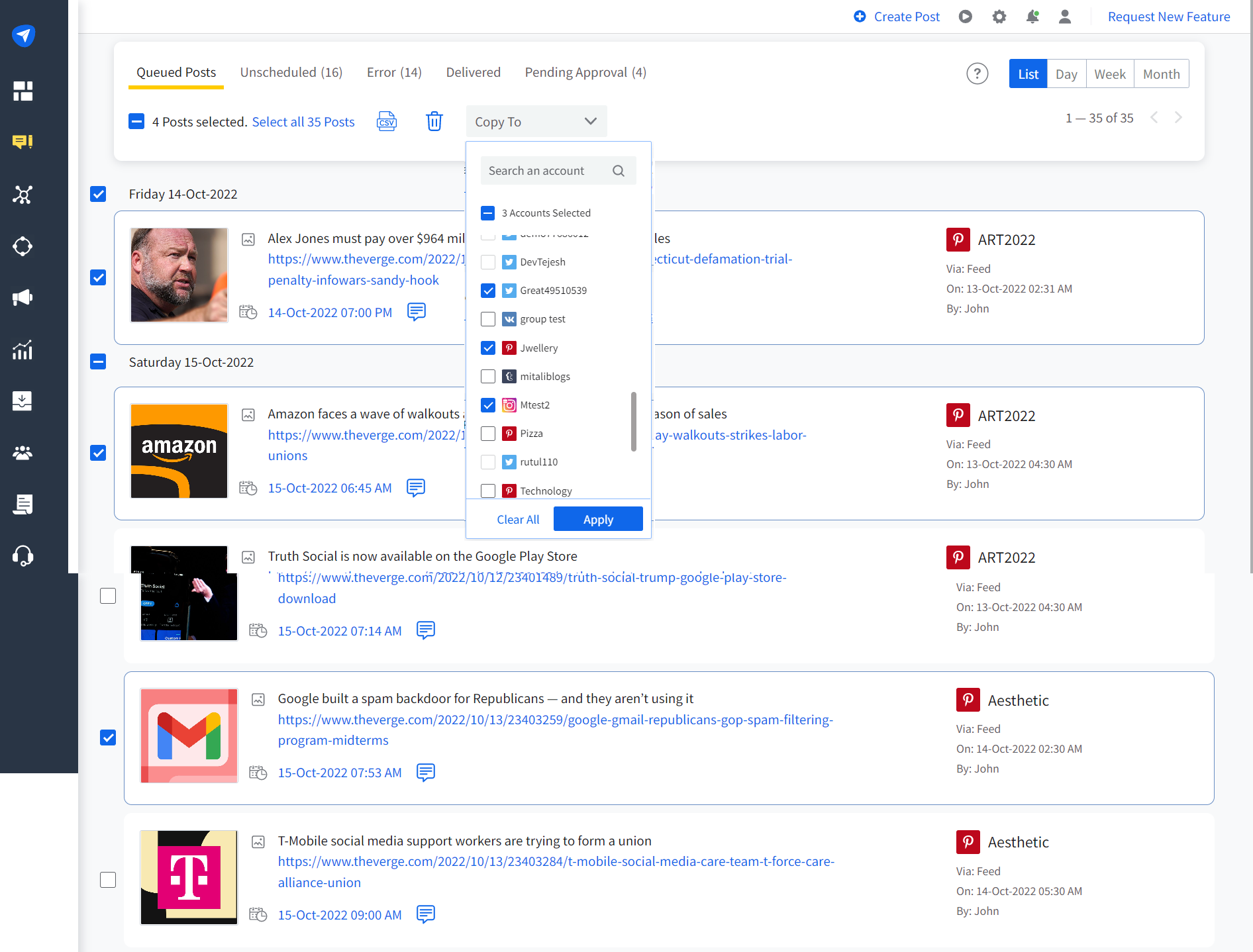Image resolution: width=1253 pixels, height=952 pixels.
Task: Select the T-Mobile post checkbox
Action: [108, 880]
